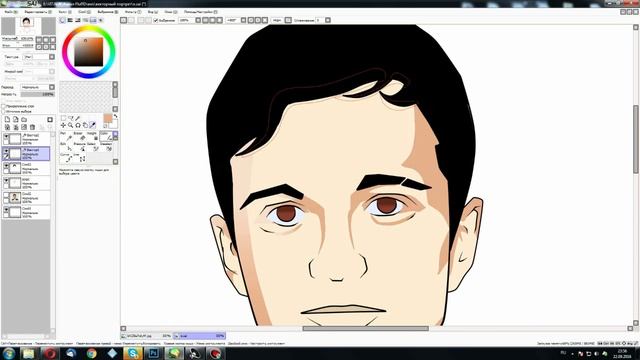Select the Weight vector tool
The image size is (640, 360).
click(93, 137)
